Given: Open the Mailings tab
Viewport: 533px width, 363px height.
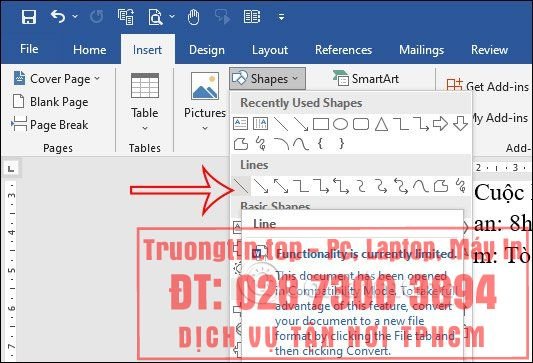Looking at the screenshot, I should tap(422, 50).
